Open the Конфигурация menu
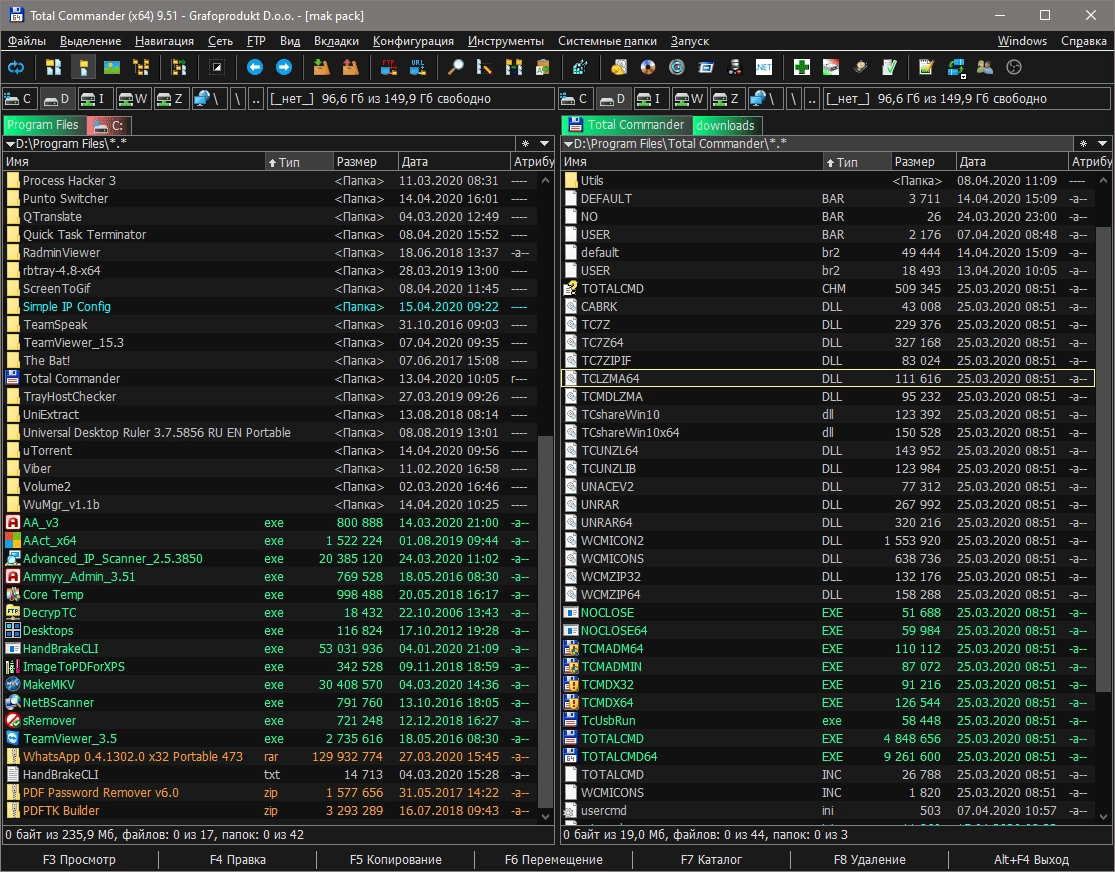1115x872 pixels. point(413,41)
